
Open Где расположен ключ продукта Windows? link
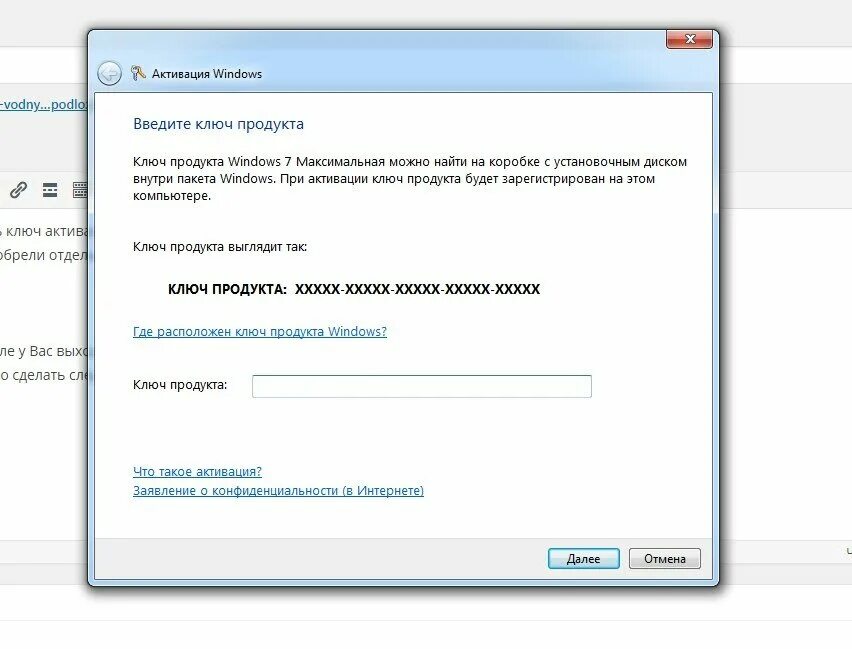coord(260,332)
